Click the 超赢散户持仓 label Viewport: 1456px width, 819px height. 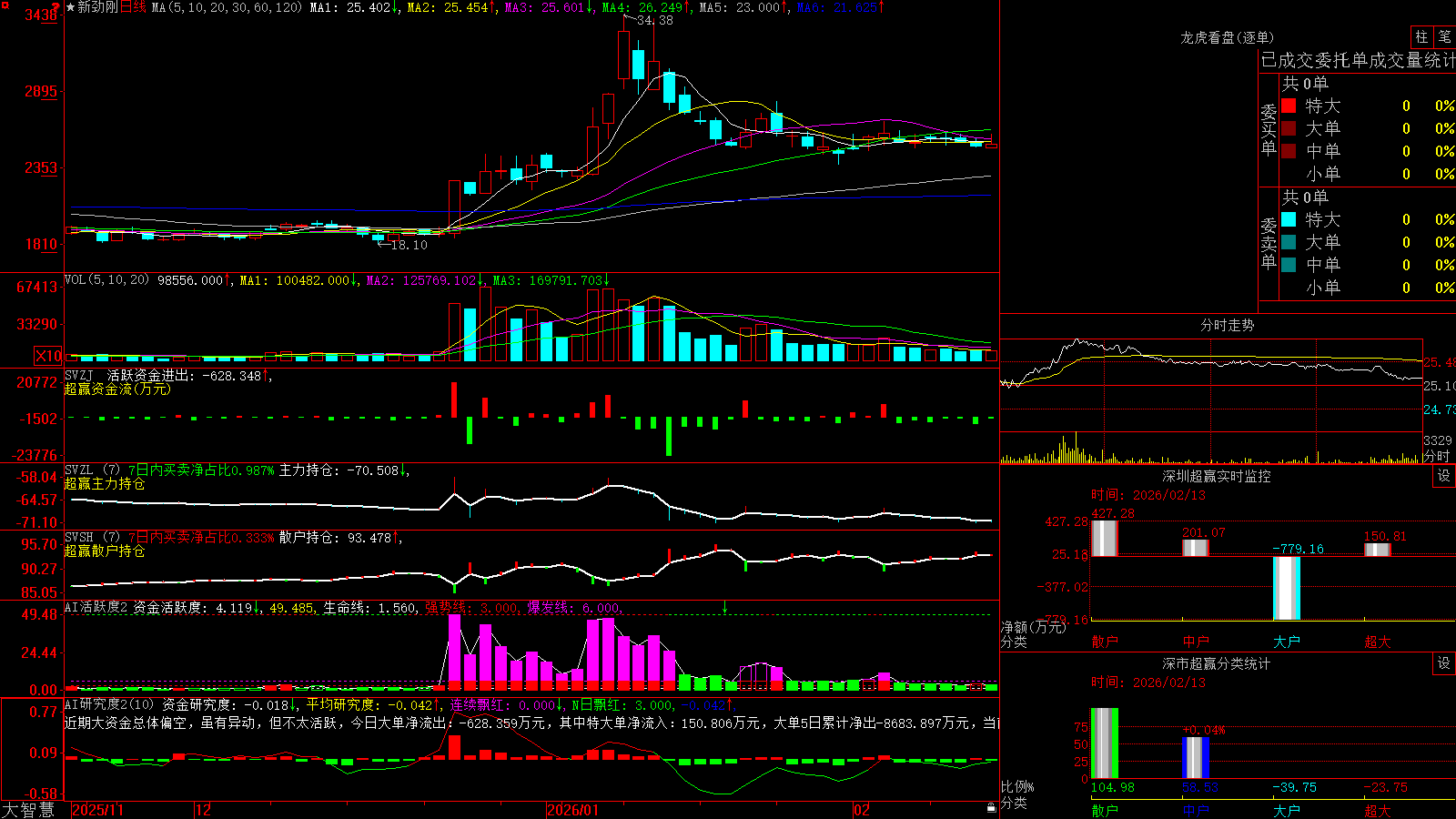(x=105, y=551)
